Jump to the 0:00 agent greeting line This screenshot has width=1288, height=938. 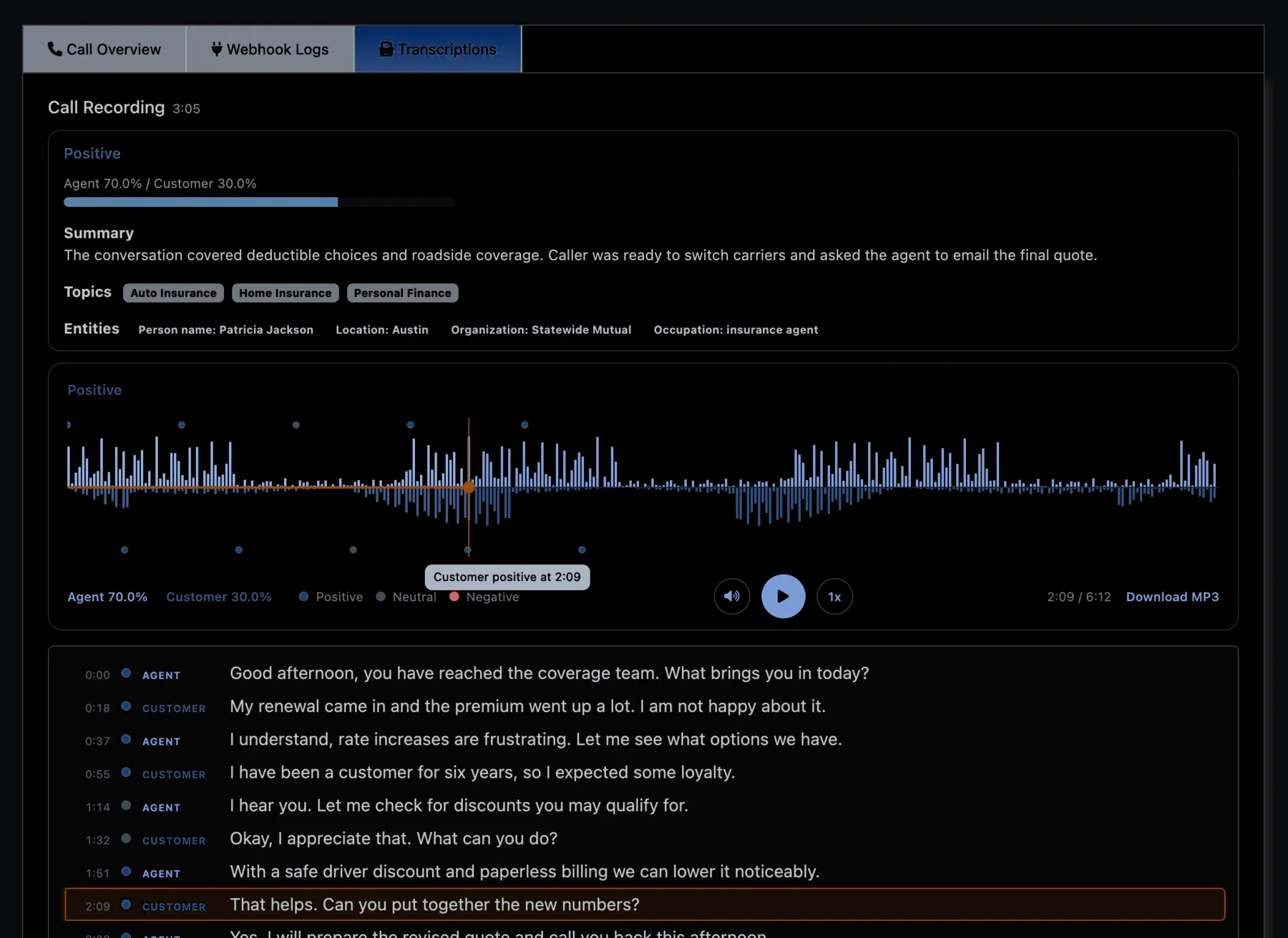[645, 674]
